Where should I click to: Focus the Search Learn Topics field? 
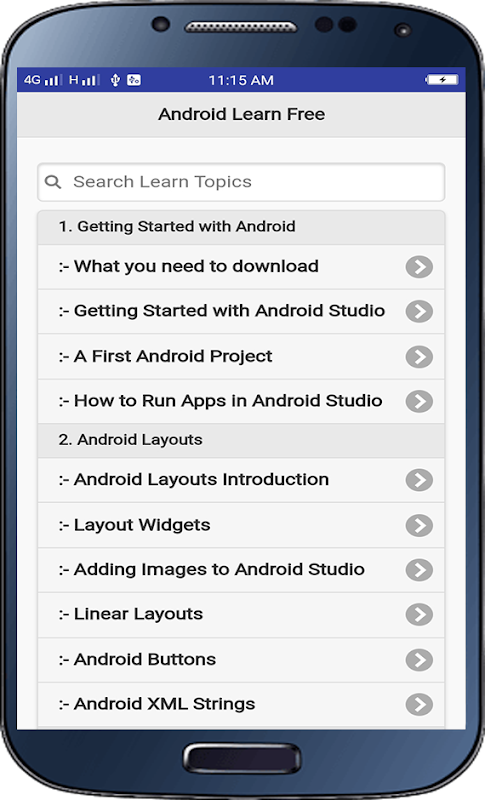[x=241, y=182]
